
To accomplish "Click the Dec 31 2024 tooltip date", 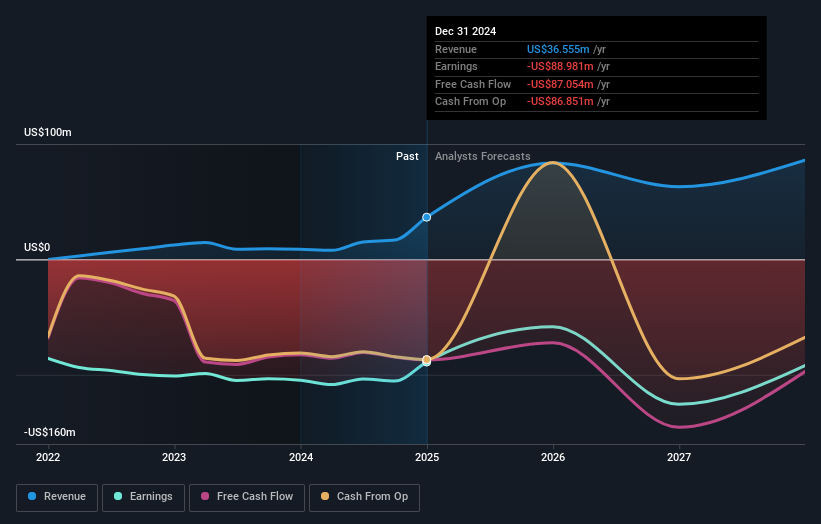I will click(465, 31).
